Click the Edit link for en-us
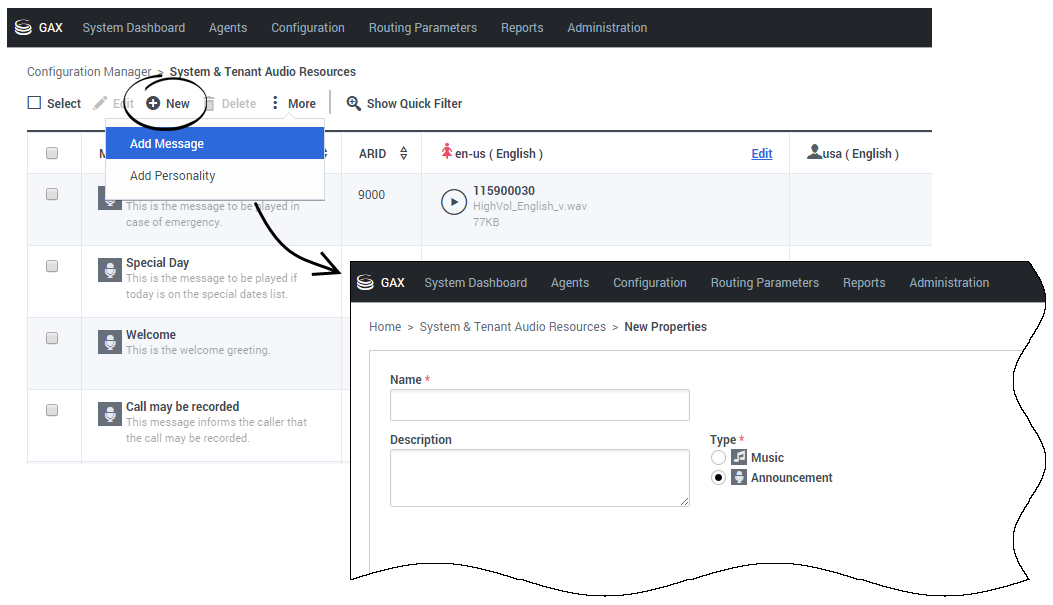This screenshot has width=1053, height=605. (762, 154)
